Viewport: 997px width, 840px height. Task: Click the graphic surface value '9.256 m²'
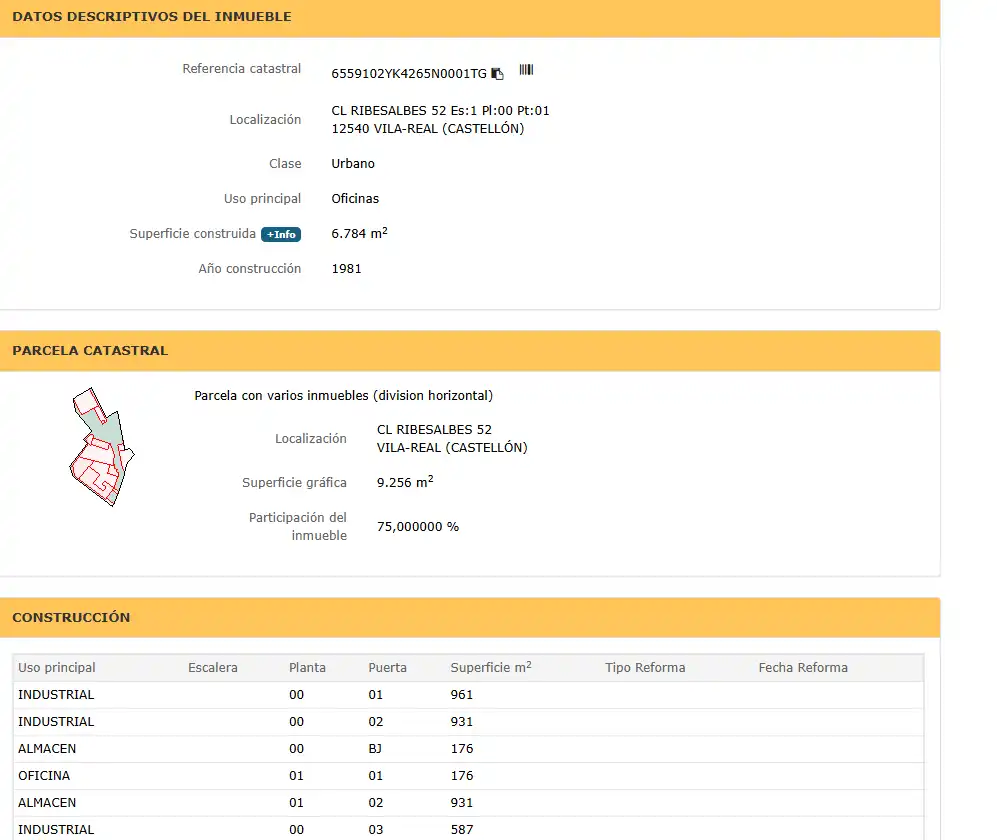(405, 482)
